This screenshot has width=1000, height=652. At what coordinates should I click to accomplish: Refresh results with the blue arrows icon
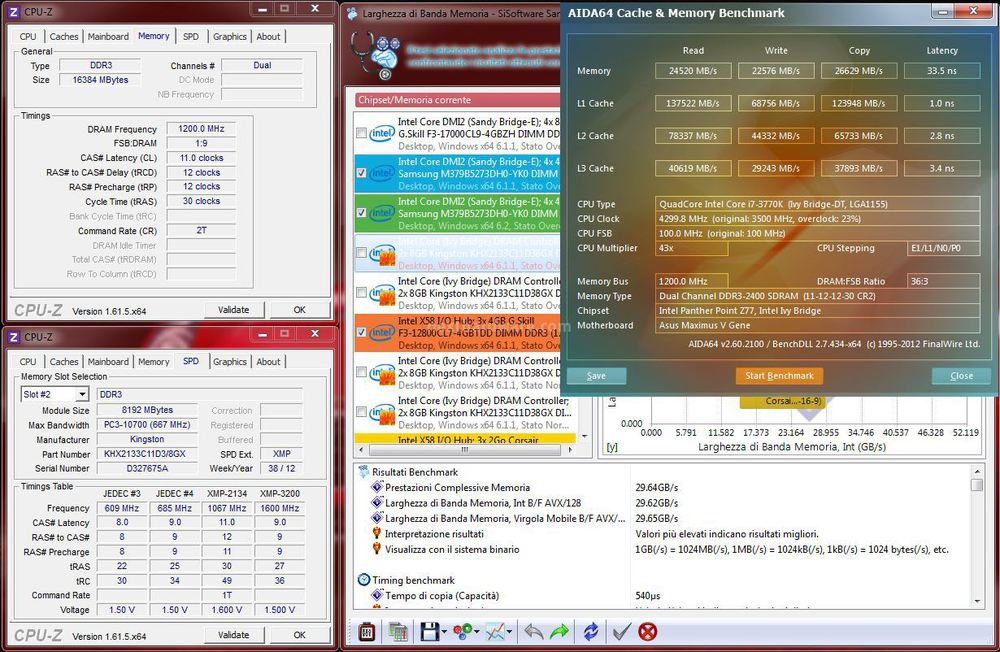pos(591,632)
